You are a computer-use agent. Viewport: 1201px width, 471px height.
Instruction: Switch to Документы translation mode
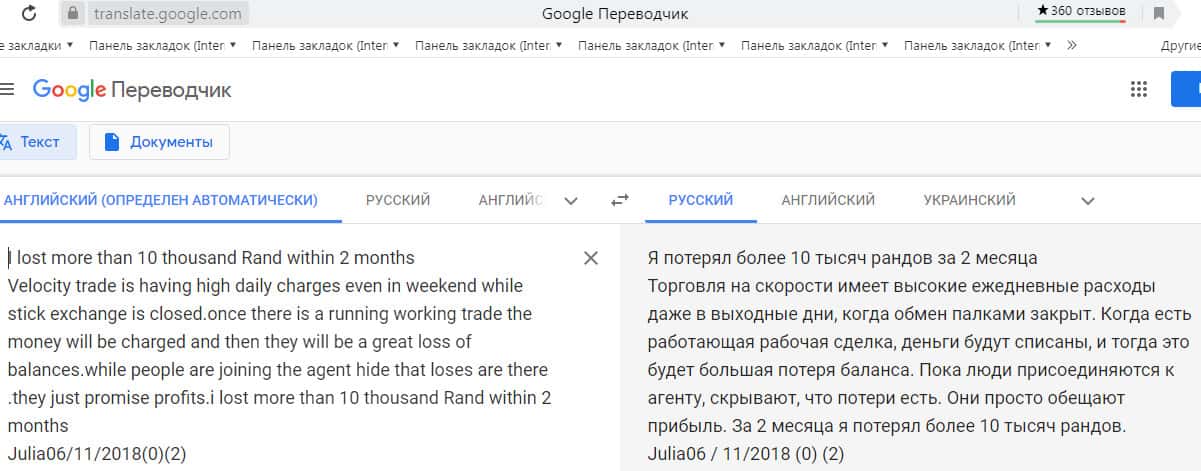coord(159,142)
